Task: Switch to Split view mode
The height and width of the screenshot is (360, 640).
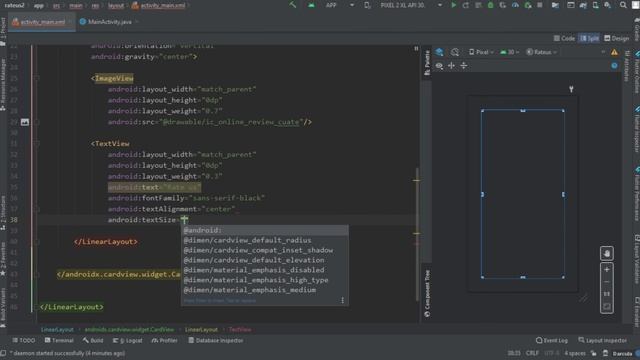Action: point(589,38)
